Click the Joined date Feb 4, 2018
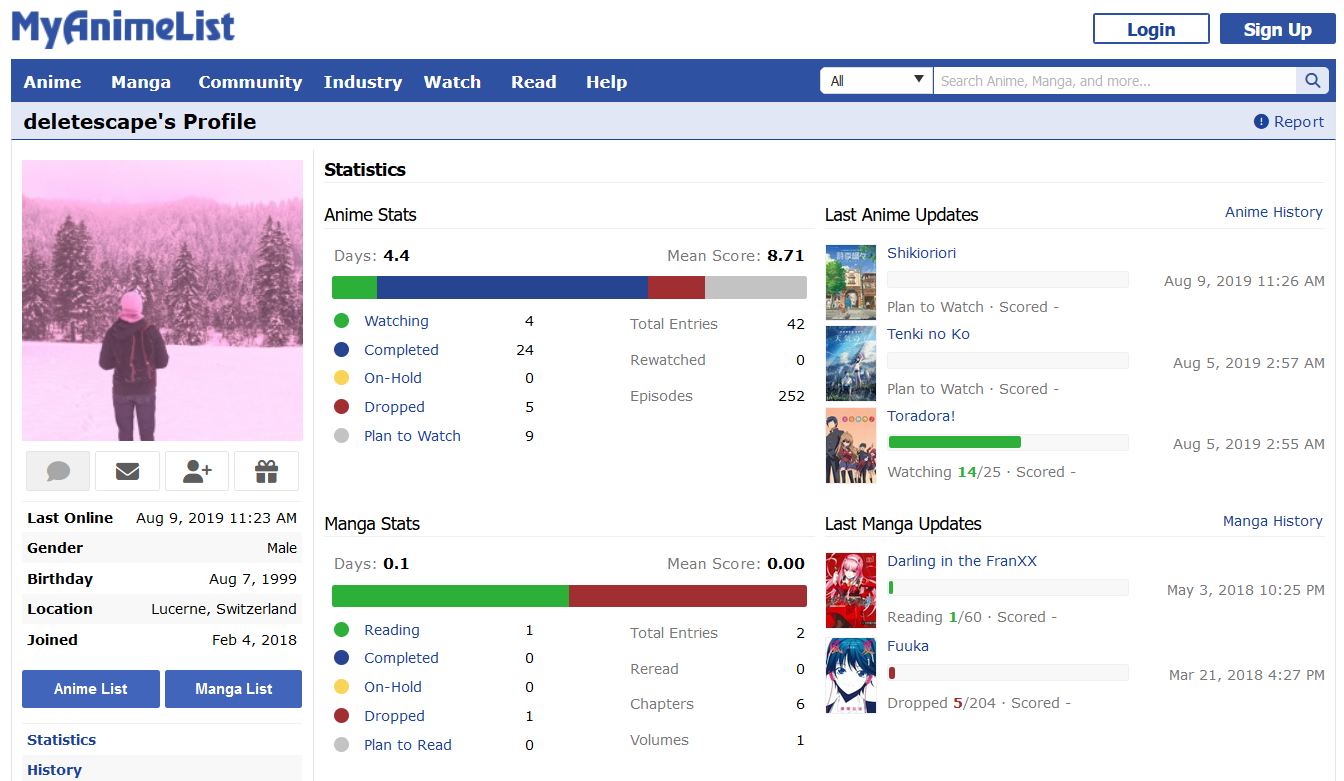Image resolution: width=1344 pixels, height=781 pixels. click(x=254, y=640)
